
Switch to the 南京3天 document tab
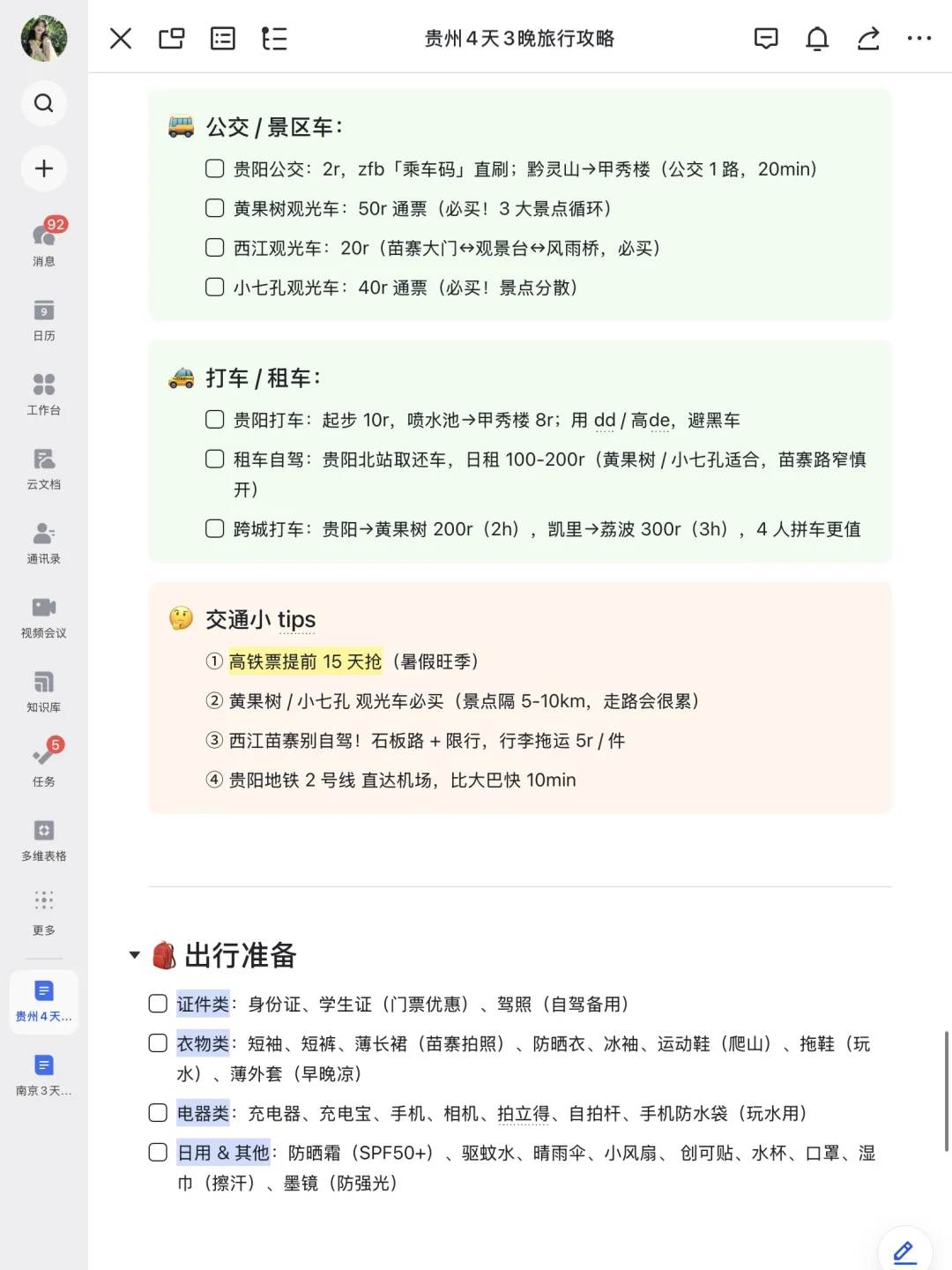(43, 1072)
